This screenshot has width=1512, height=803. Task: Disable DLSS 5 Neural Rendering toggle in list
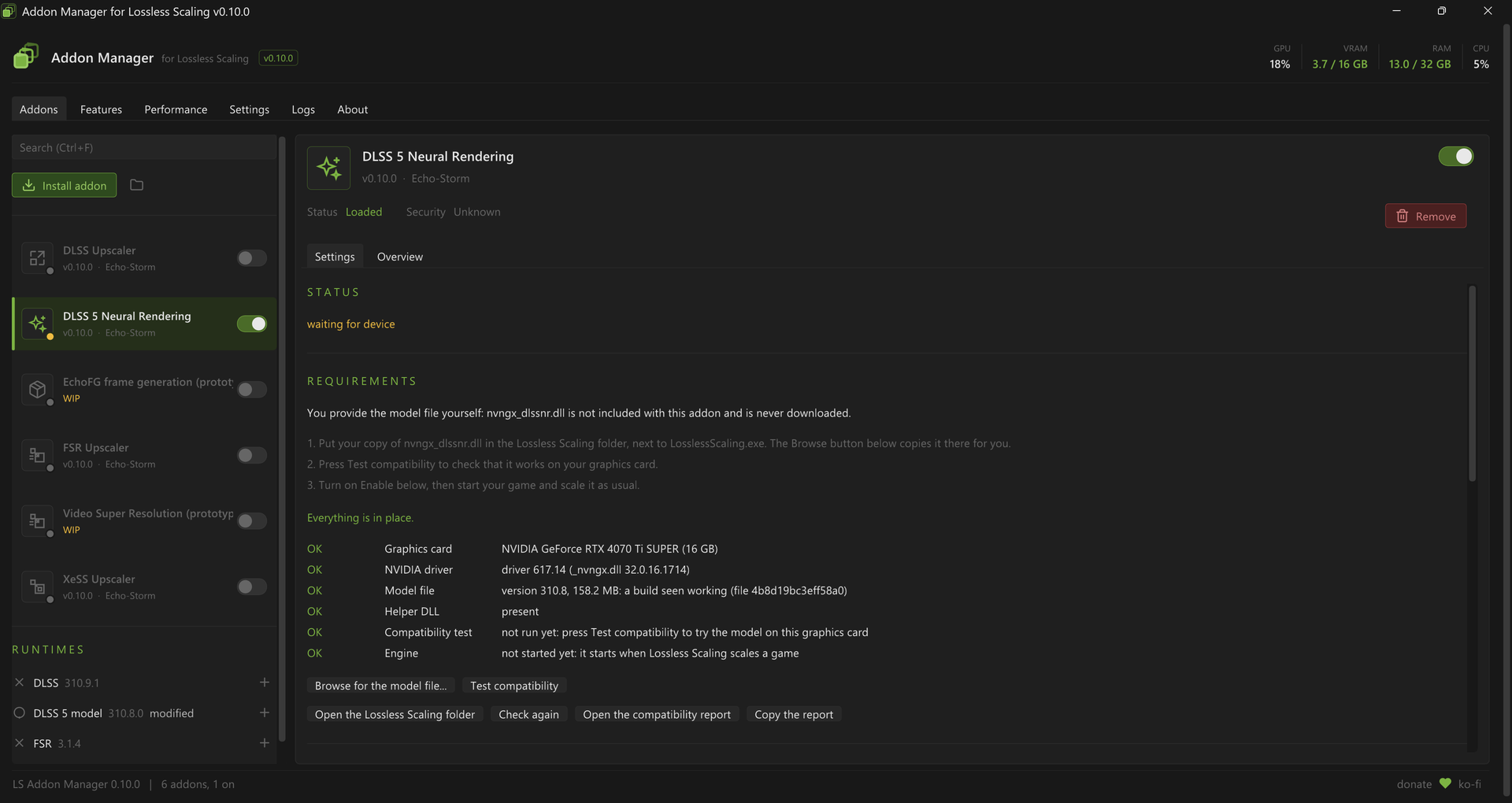click(x=252, y=324)
